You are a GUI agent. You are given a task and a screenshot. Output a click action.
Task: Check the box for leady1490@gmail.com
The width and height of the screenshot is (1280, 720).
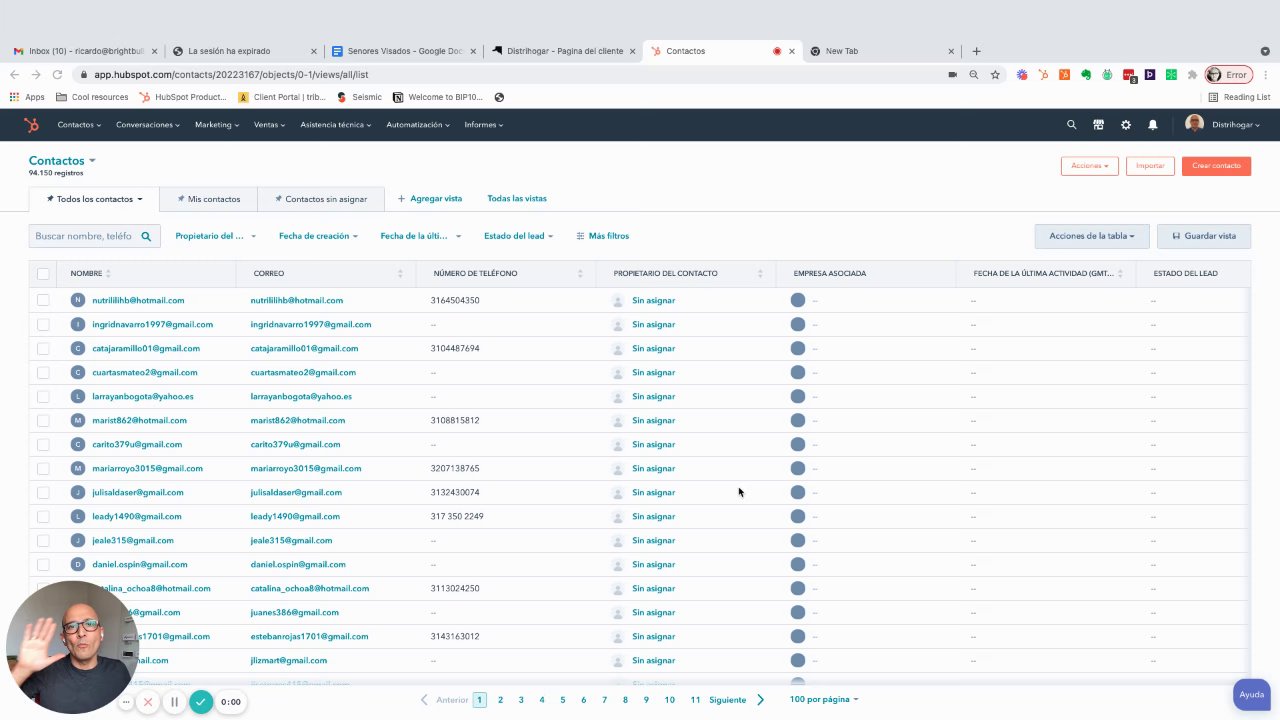43,516
